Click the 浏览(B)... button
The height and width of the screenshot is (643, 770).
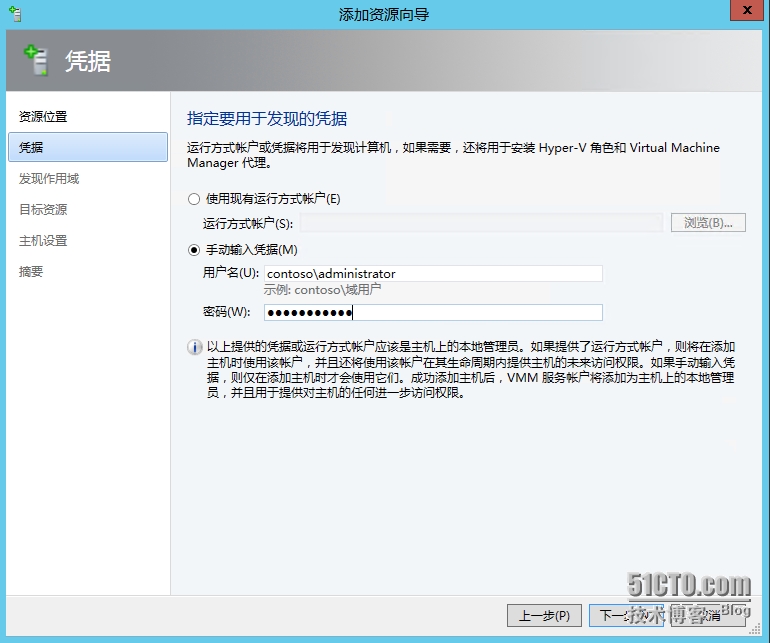(x=708, y=223)
